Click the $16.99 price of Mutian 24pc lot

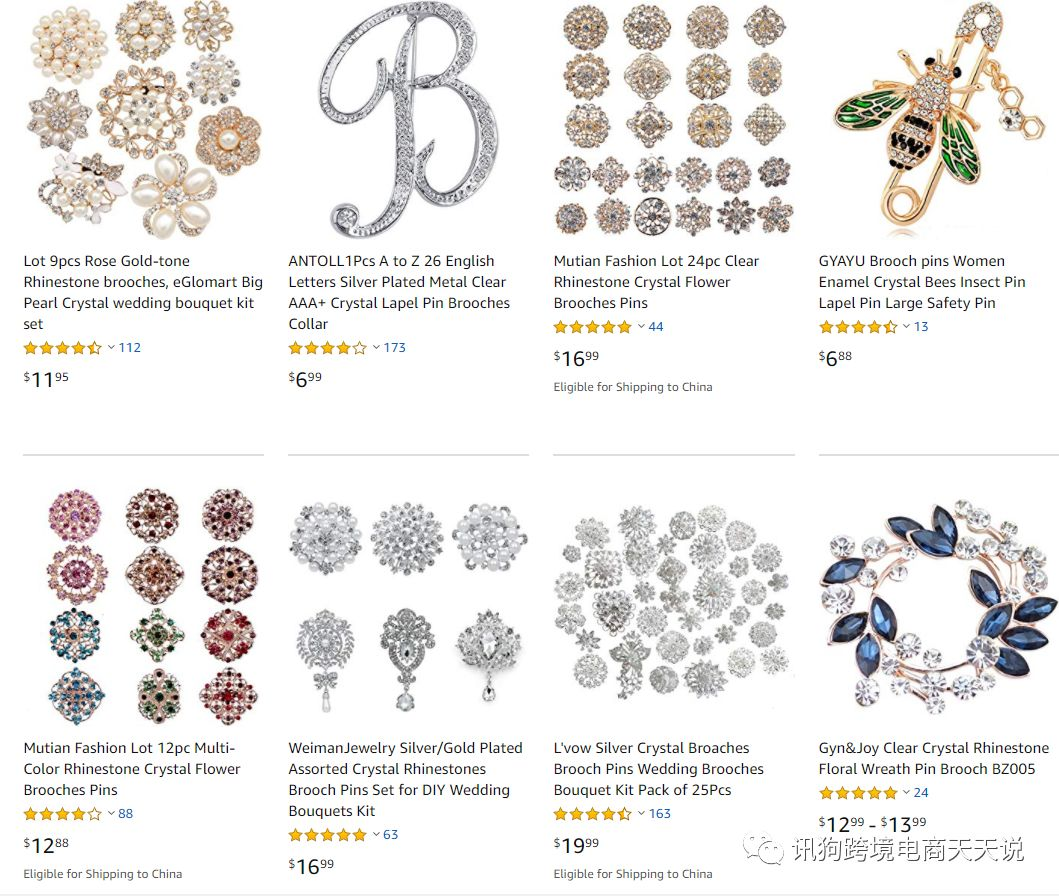576,358
